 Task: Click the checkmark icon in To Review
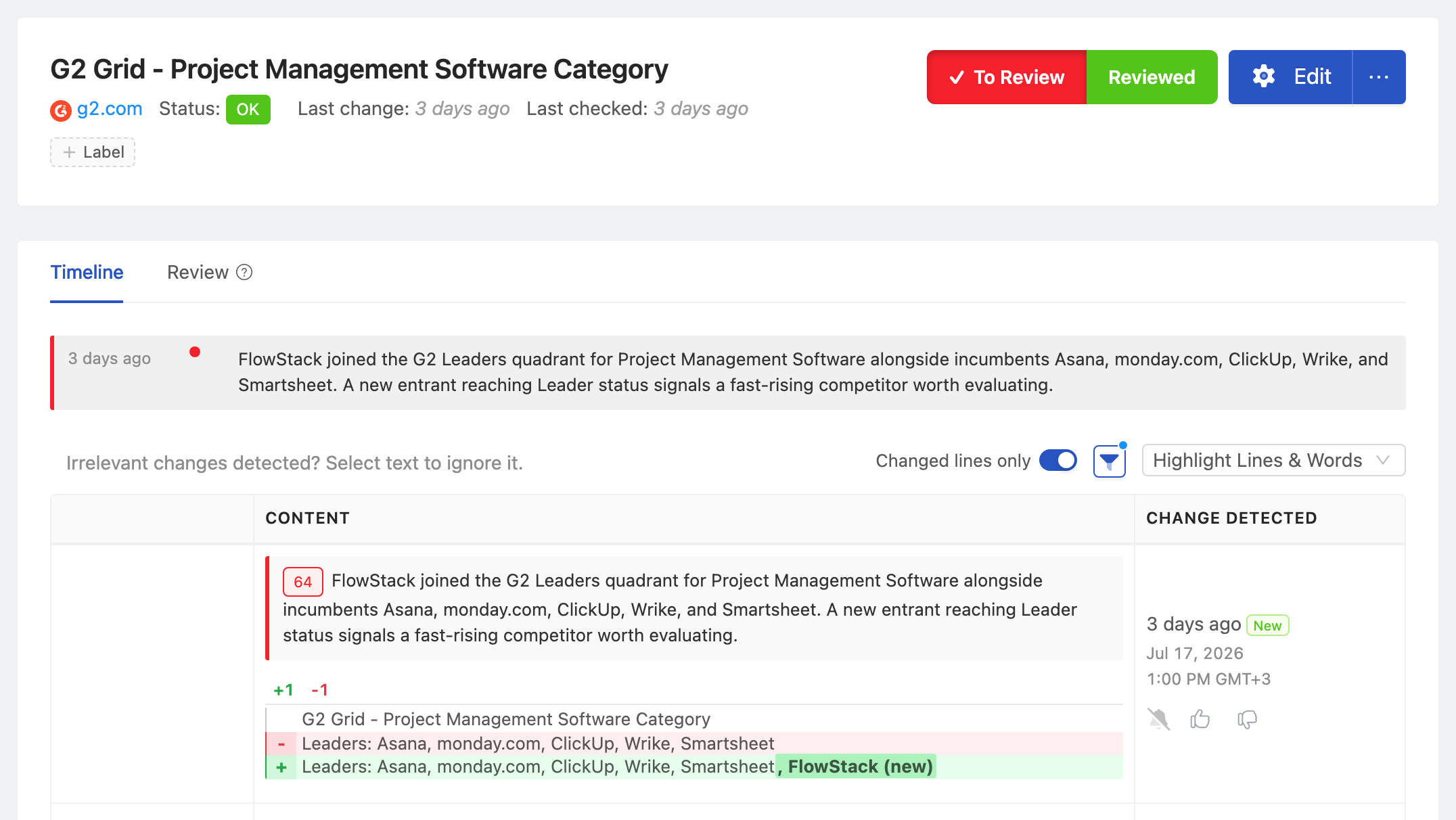(957, 78)
